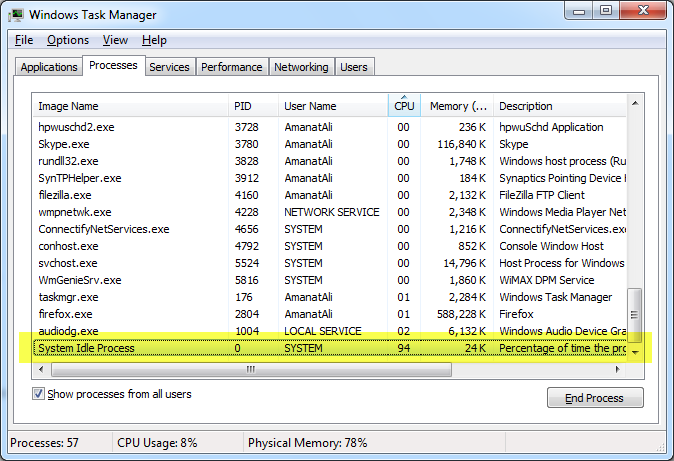Switch to the Applications tab

pos(48,67)
